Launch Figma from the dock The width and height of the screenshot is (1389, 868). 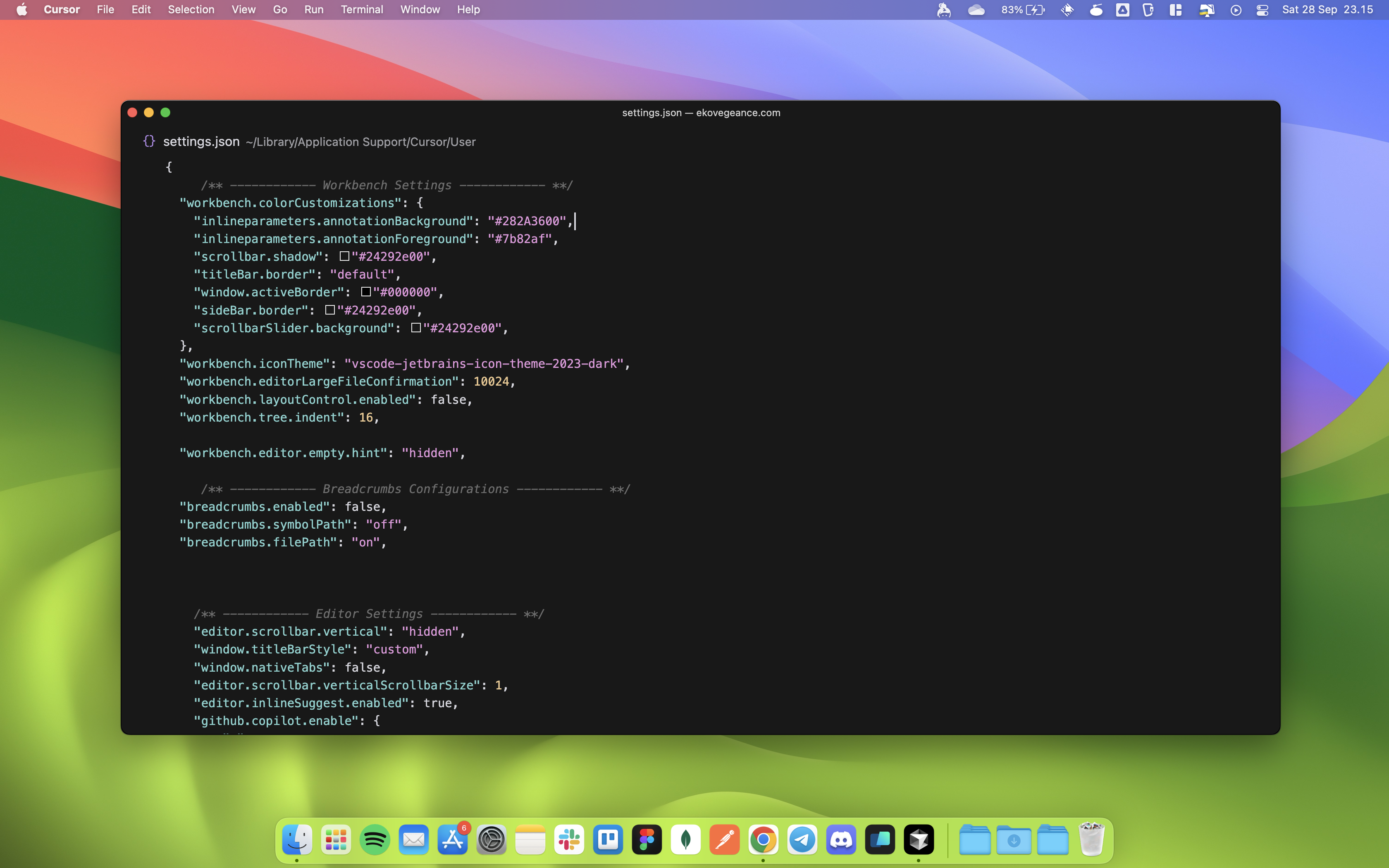[647, 840]
